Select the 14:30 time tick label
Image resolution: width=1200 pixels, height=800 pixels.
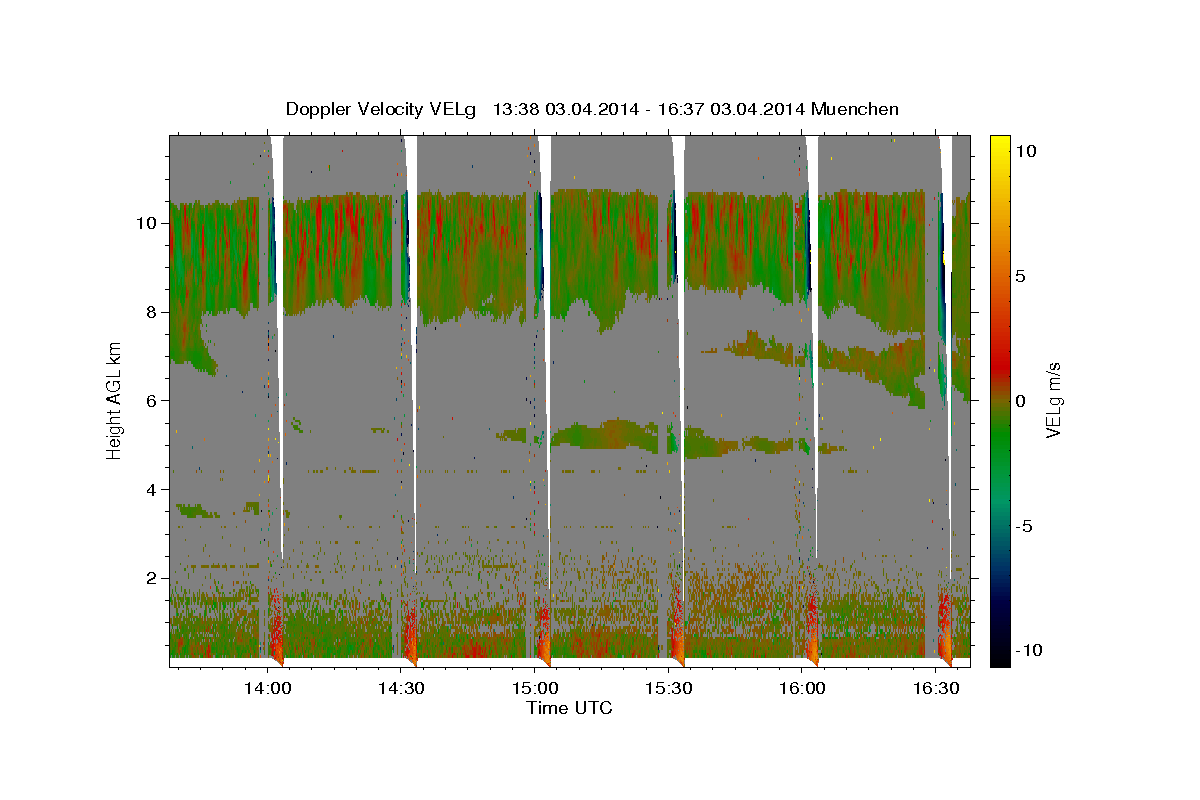[401, 688]
